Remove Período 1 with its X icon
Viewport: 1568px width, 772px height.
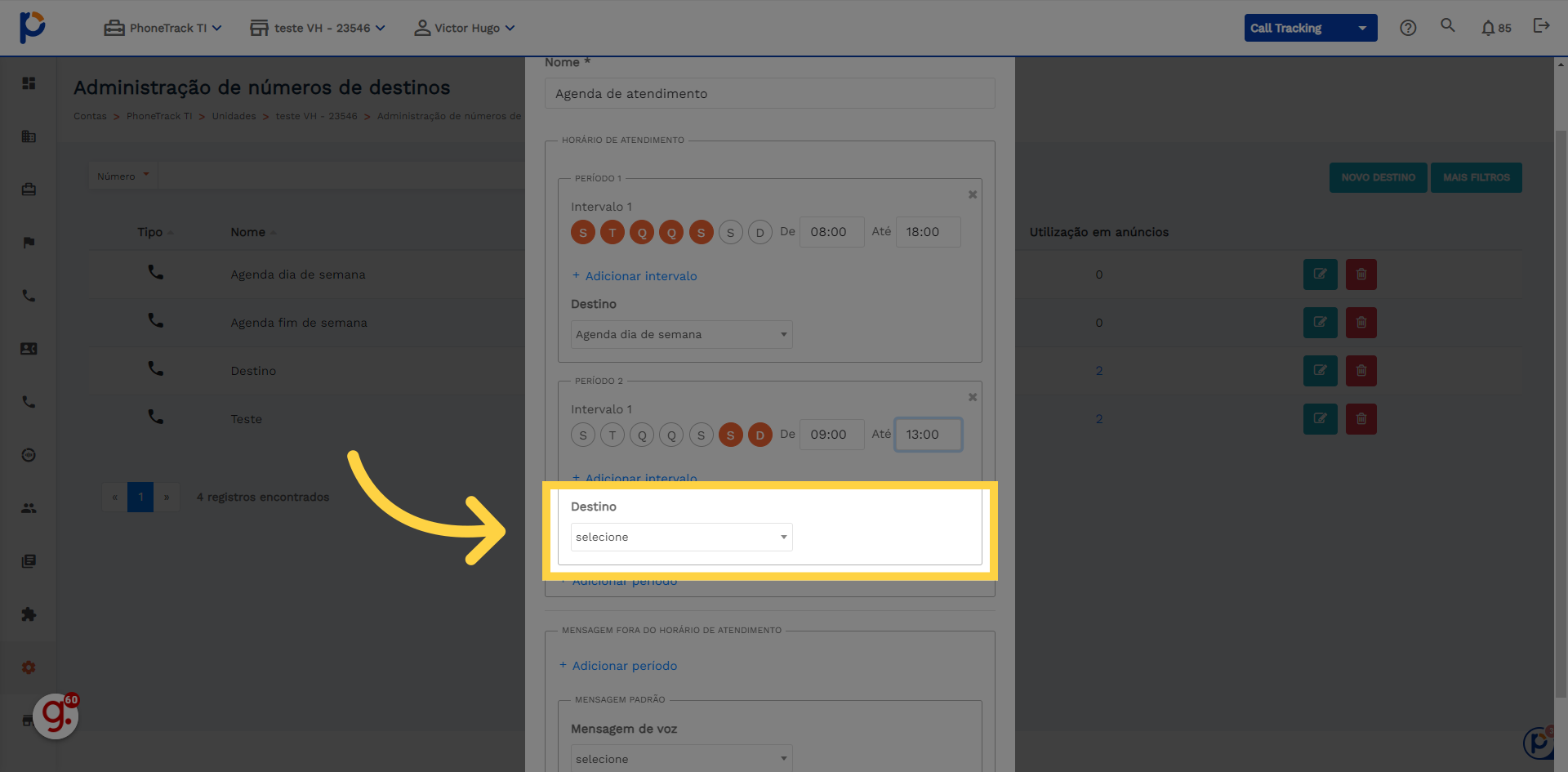click(x=973, y=194)
